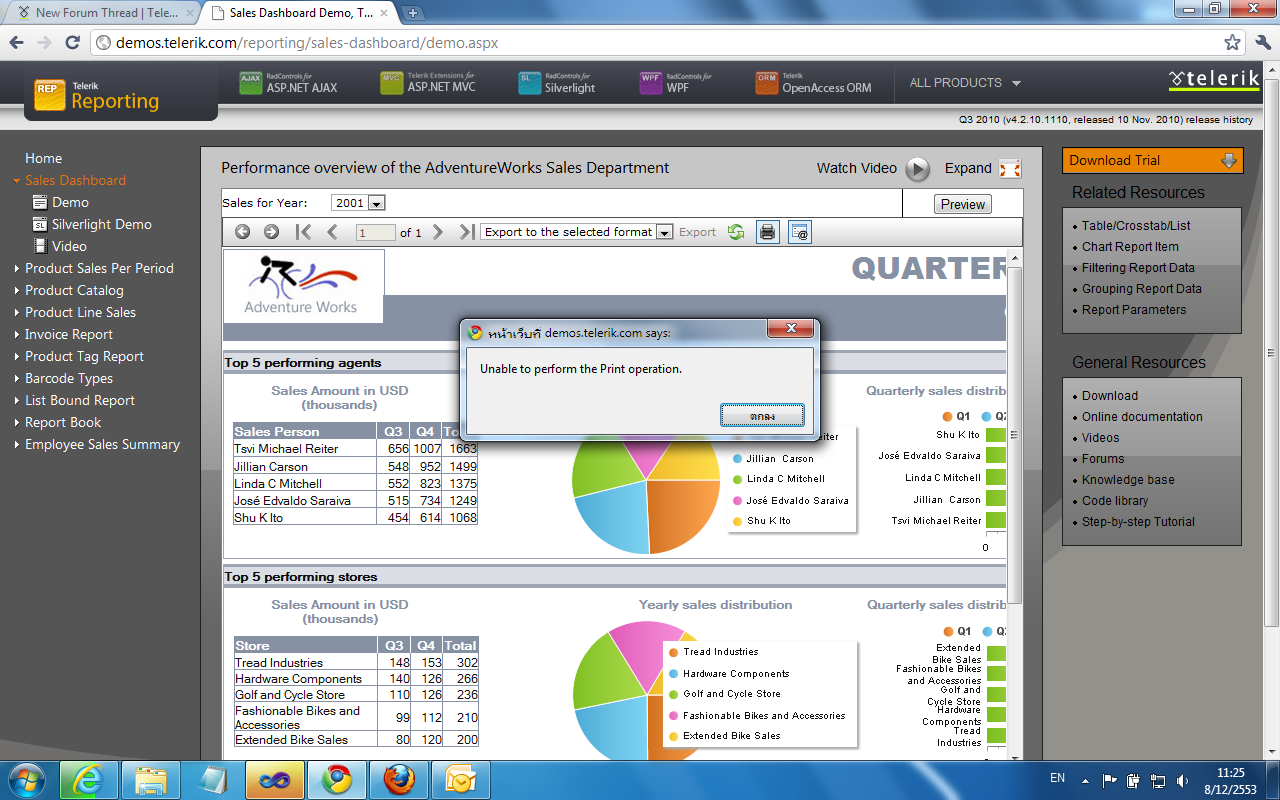1280x800 pixels.
Task: Open Home in the left navigation
Action: pyautogui.click(x=43, y=159)
